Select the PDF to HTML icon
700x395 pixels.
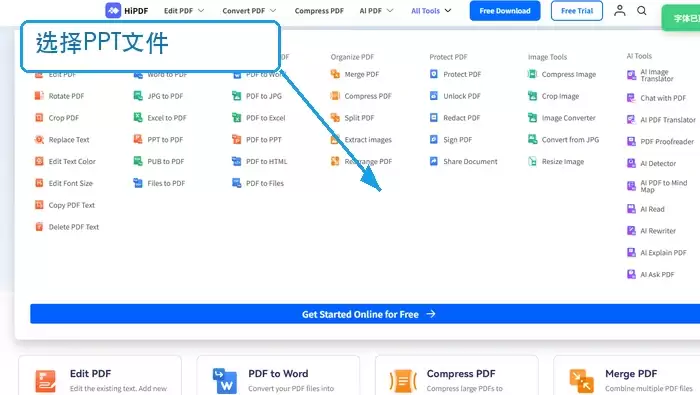(x=237, y=161)
